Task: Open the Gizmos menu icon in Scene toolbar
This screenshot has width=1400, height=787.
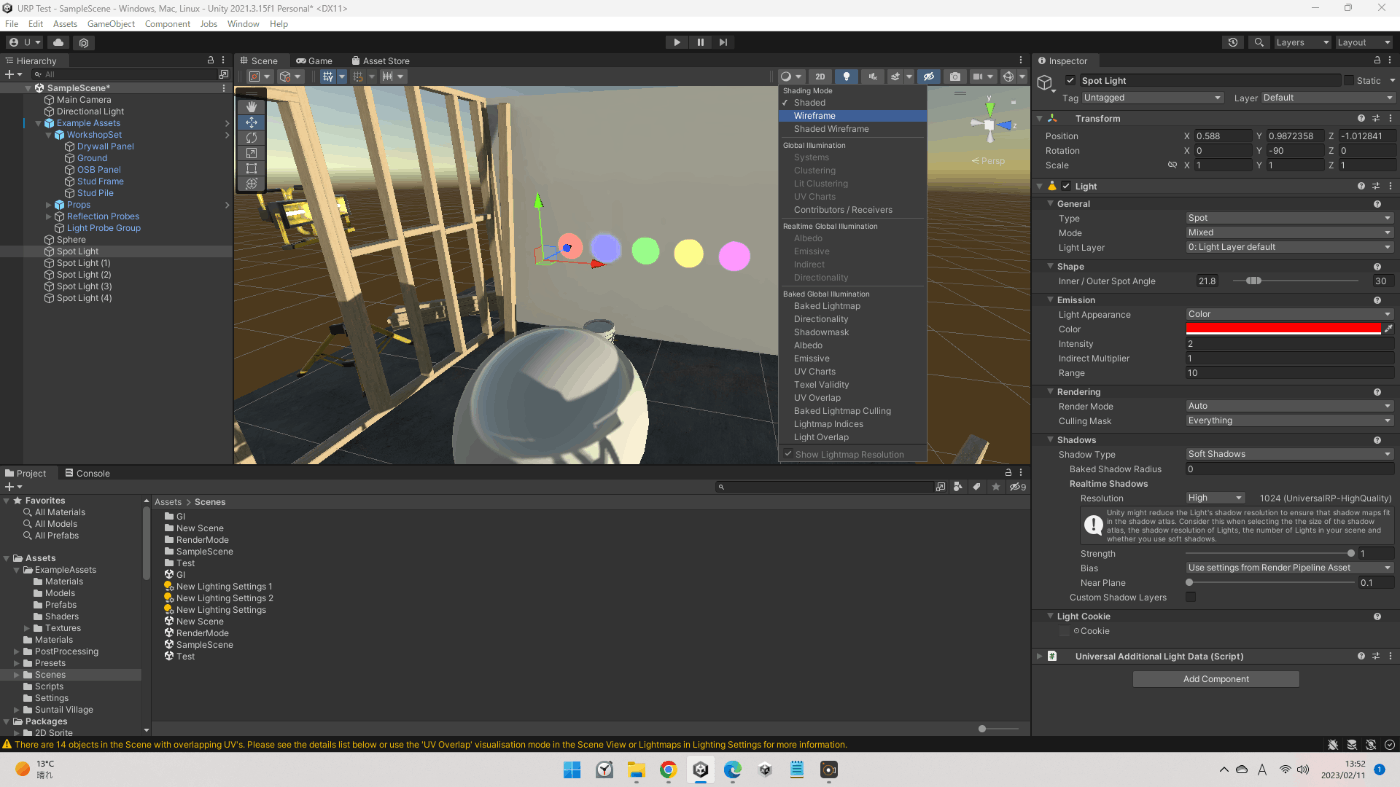Action: point(1008,76)
